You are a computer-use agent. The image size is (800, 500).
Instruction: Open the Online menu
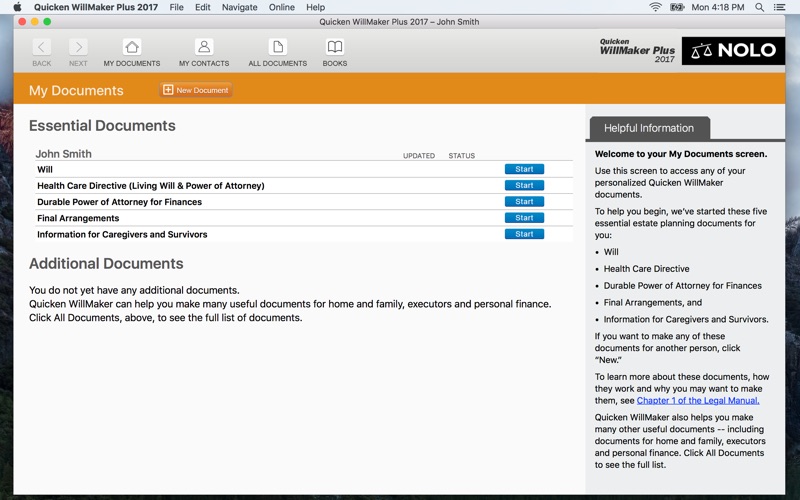(x=282, y=7)
